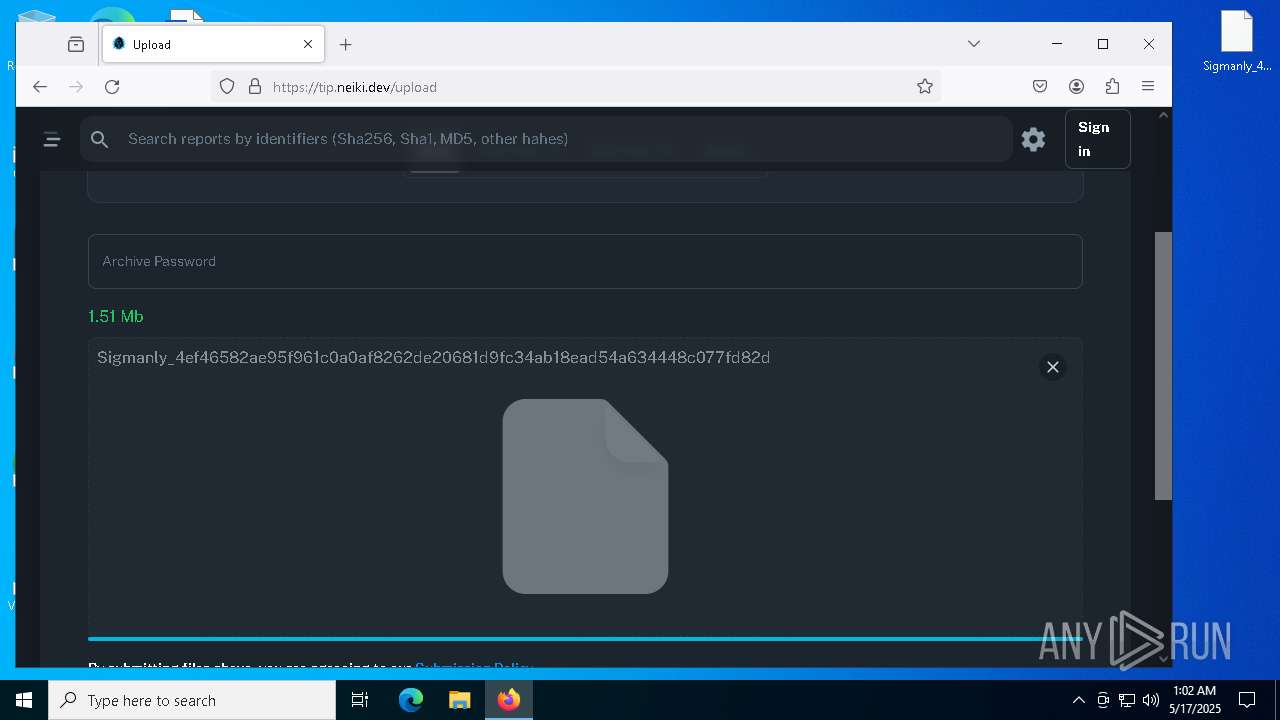Screen dimensions: 1280x720
Task: Open settings gear on the page
Action: (x=1033, y=139)
